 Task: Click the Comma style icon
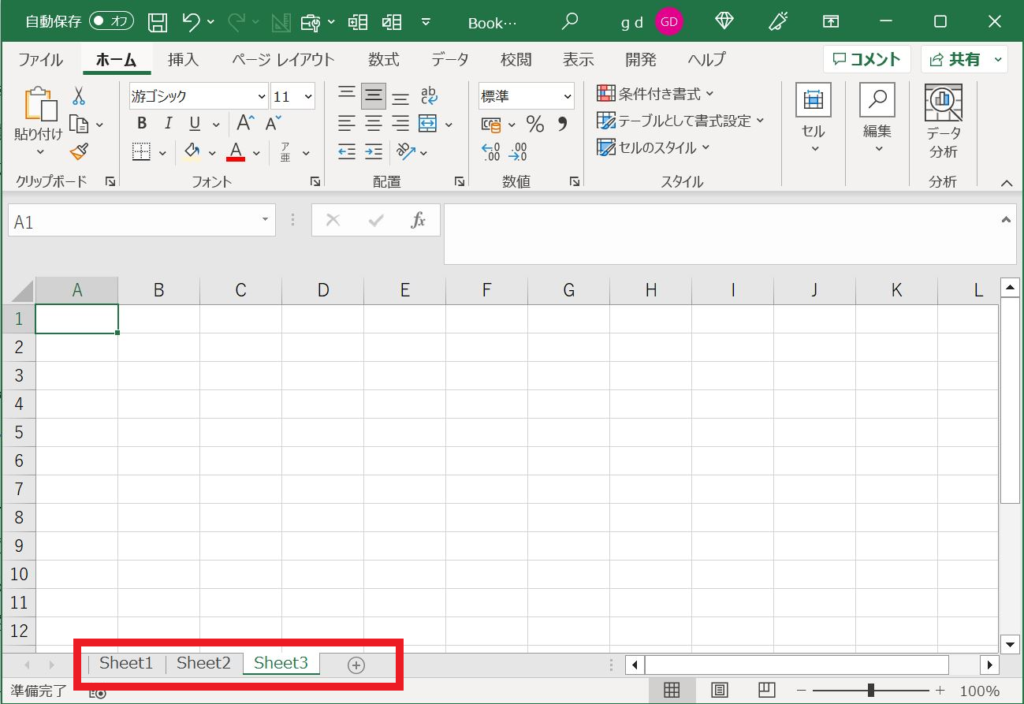click(x=562, y=124)
